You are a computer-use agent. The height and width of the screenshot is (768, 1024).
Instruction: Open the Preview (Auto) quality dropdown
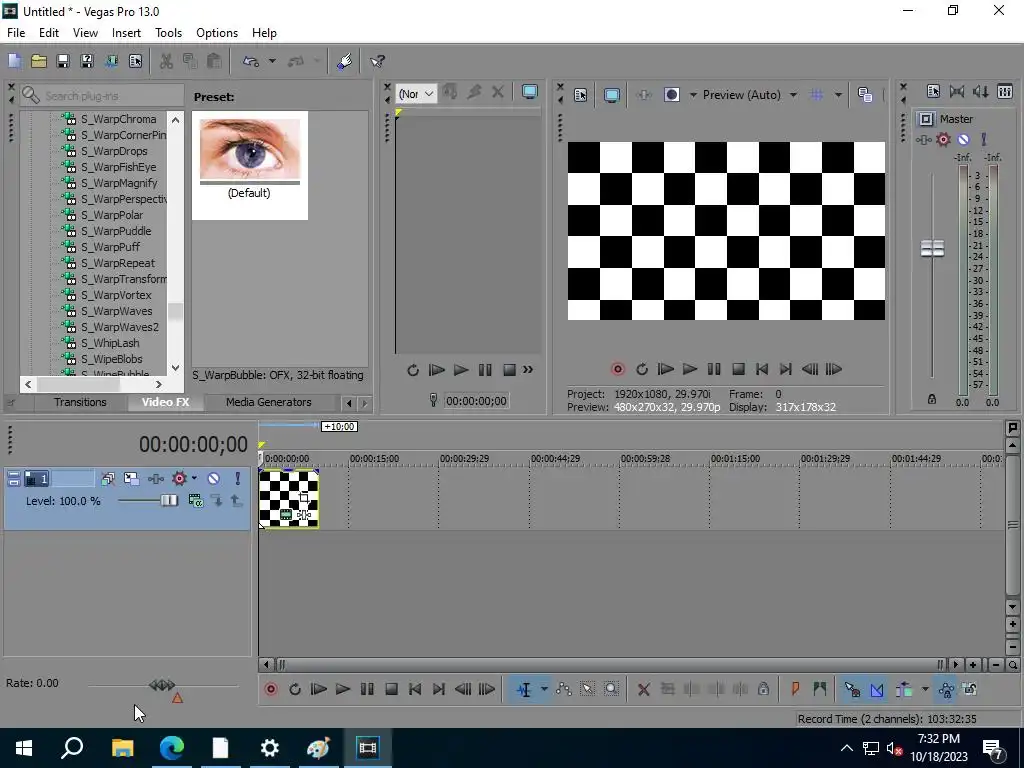coord(750,95)
